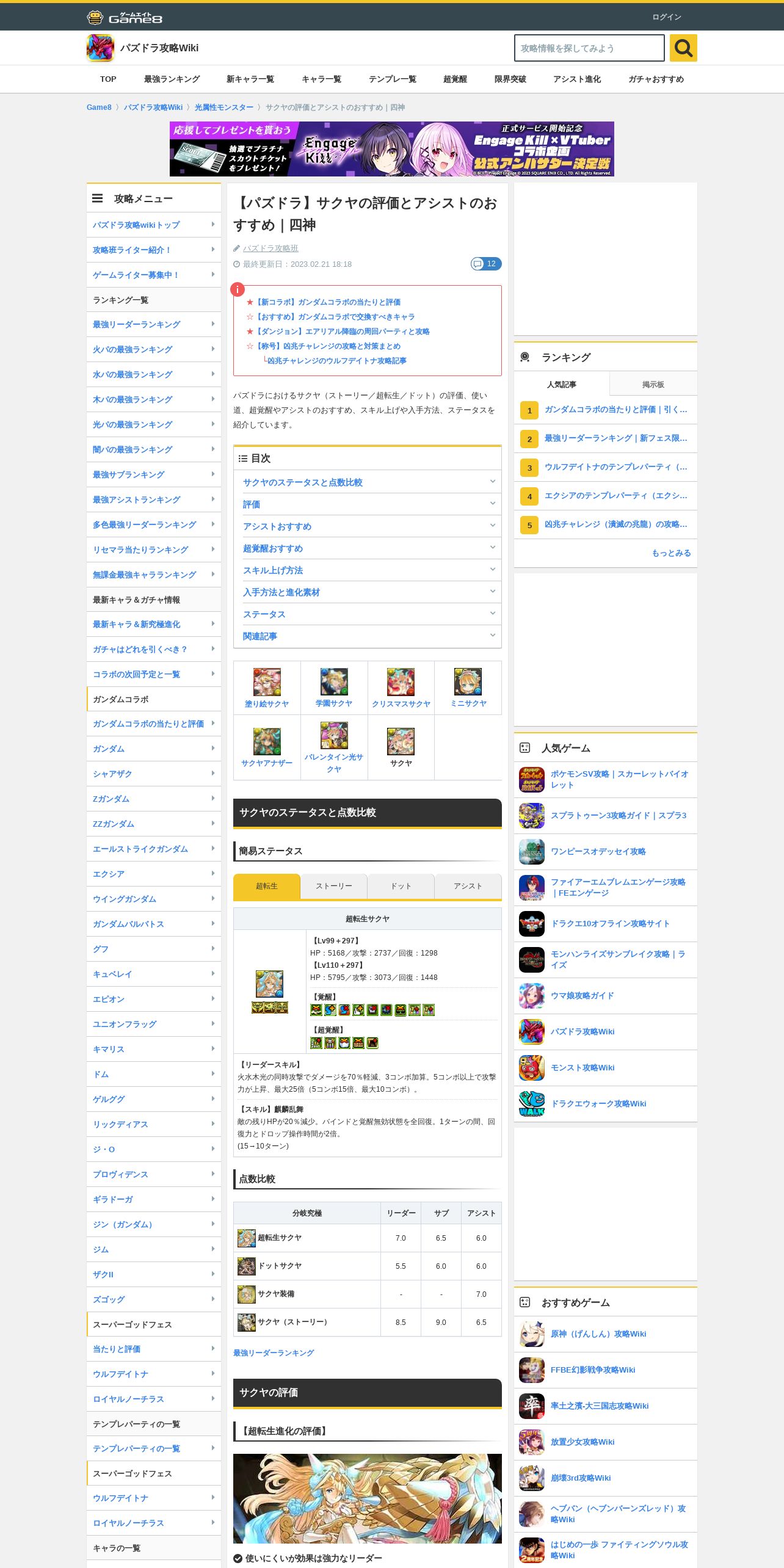The width and height of the screenshot is (784, 1568).
Task: Open ガチャおすすめ in top navigation
Action: pos(656,79)
